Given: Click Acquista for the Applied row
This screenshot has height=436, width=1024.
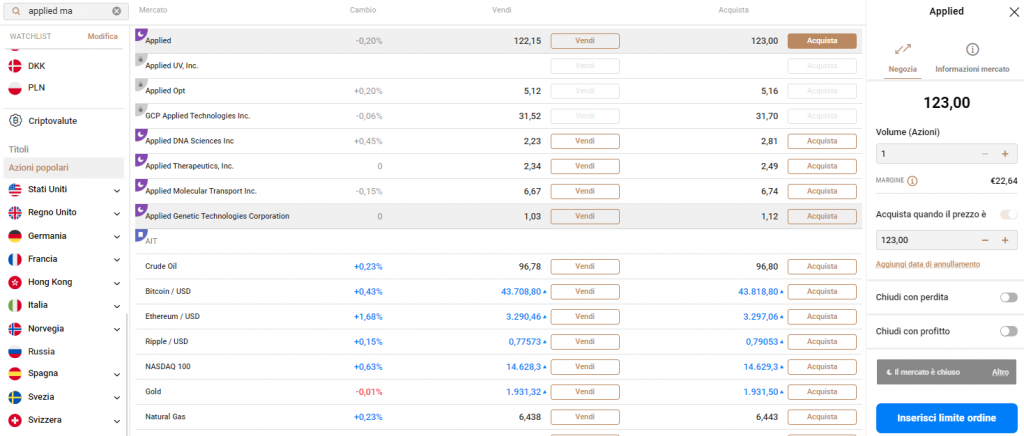Looking at the screenshot, I should (822, 41).
